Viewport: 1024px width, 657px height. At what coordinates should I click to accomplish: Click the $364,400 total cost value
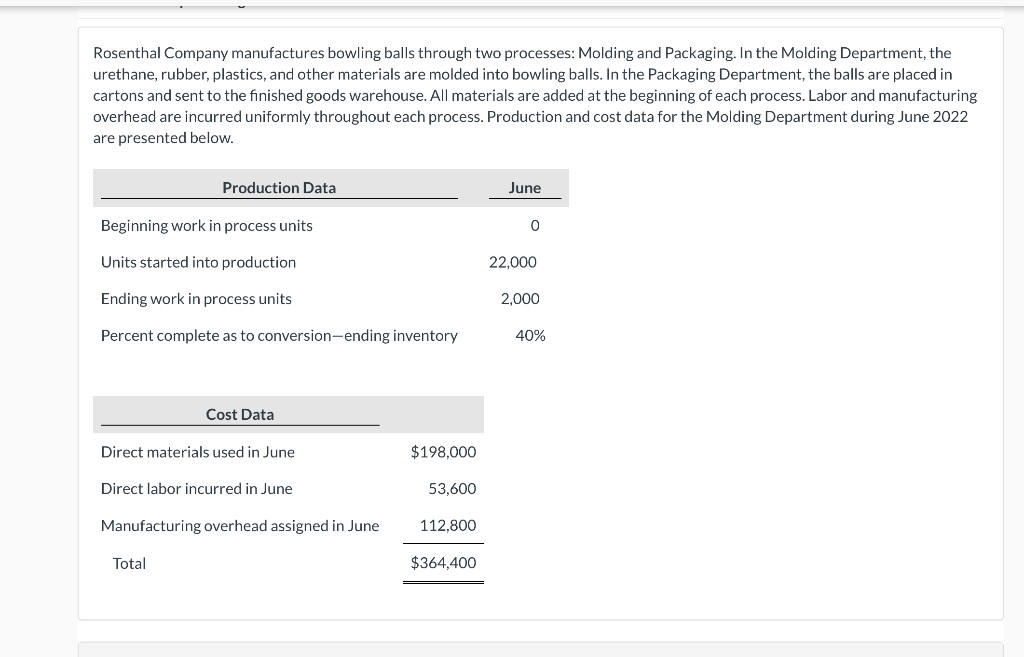443,563
